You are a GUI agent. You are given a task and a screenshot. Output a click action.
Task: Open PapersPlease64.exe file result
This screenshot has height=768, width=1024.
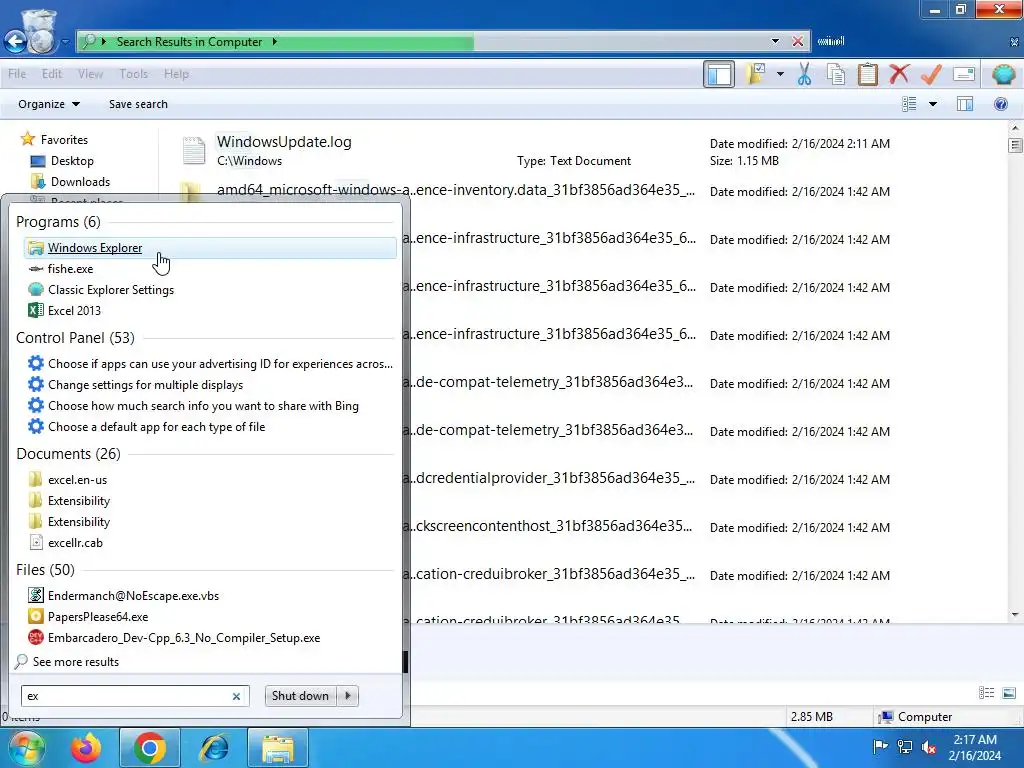coord(98,616)
